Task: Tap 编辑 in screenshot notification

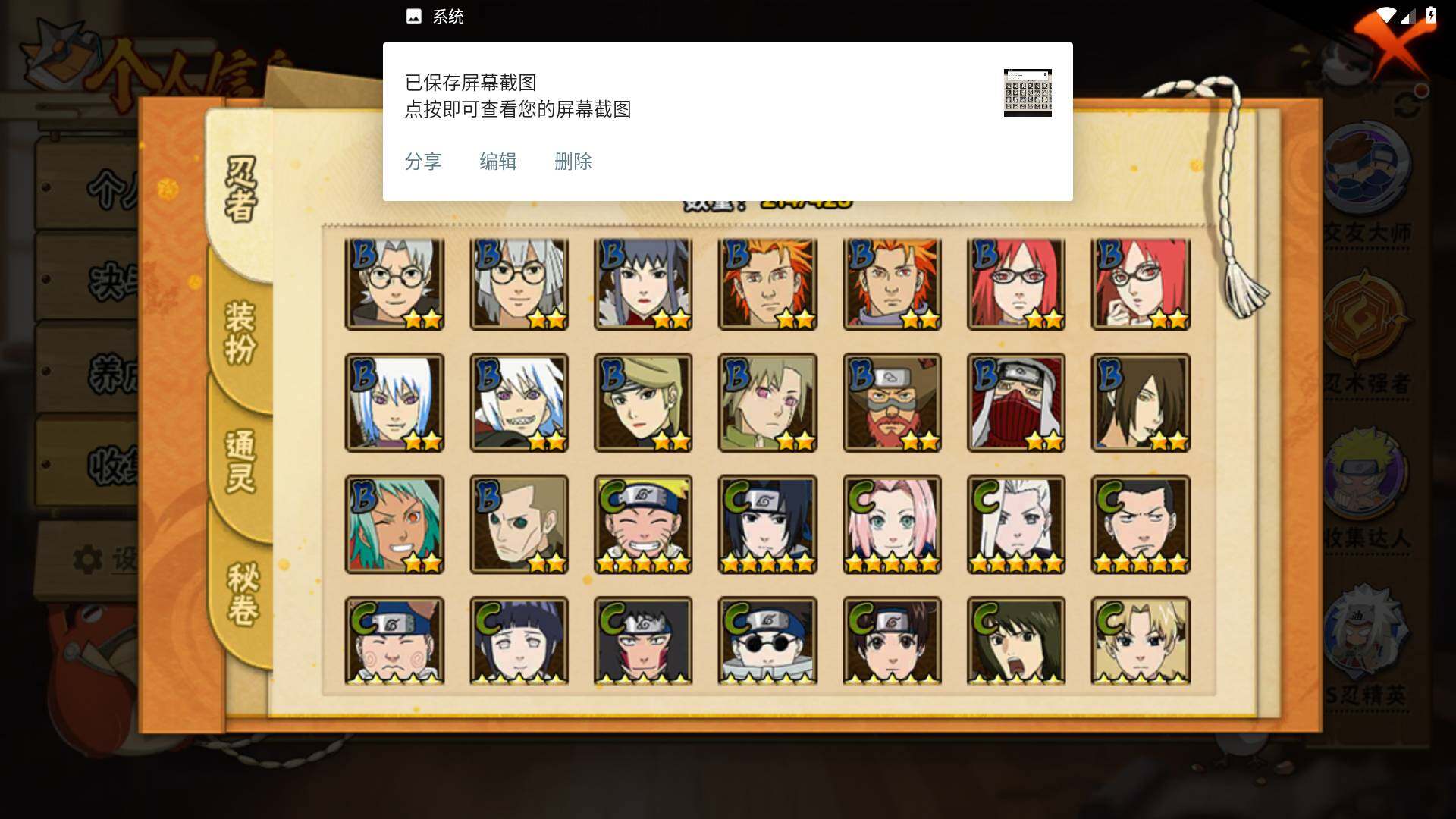Action: 498,162
